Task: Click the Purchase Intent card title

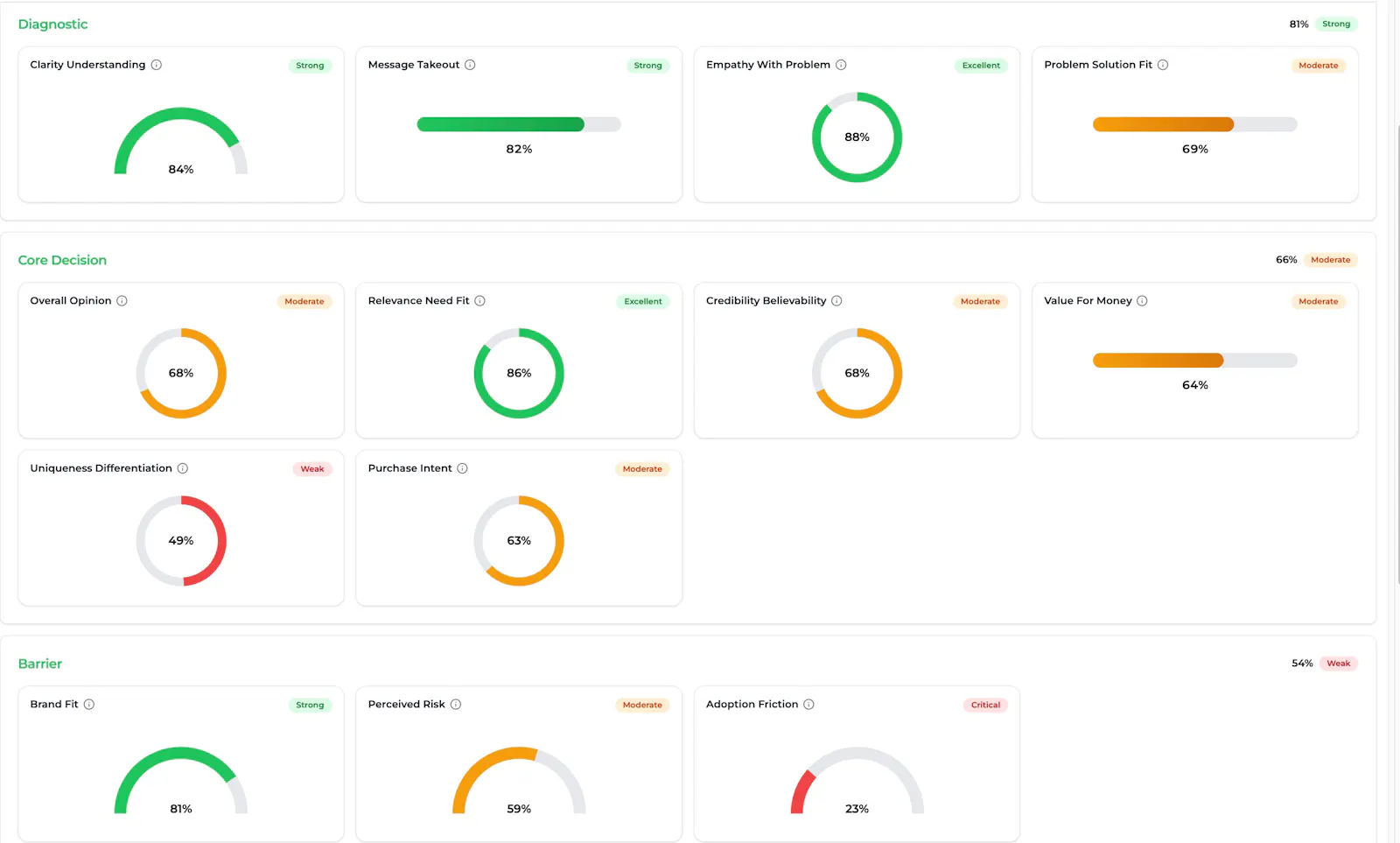Action: pyautogui.click(x=410, y=468)
